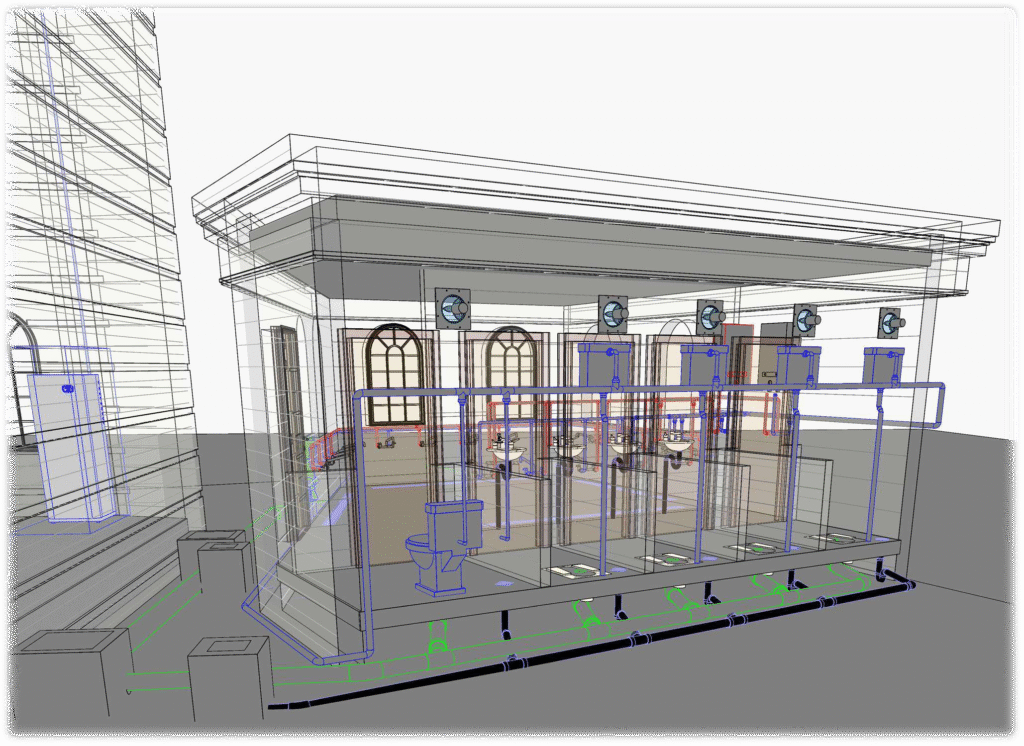Select the leftmost exhaust fan on the wall
The width and height of the screenshot is (1024, 746).
click(x=453, y=308)
